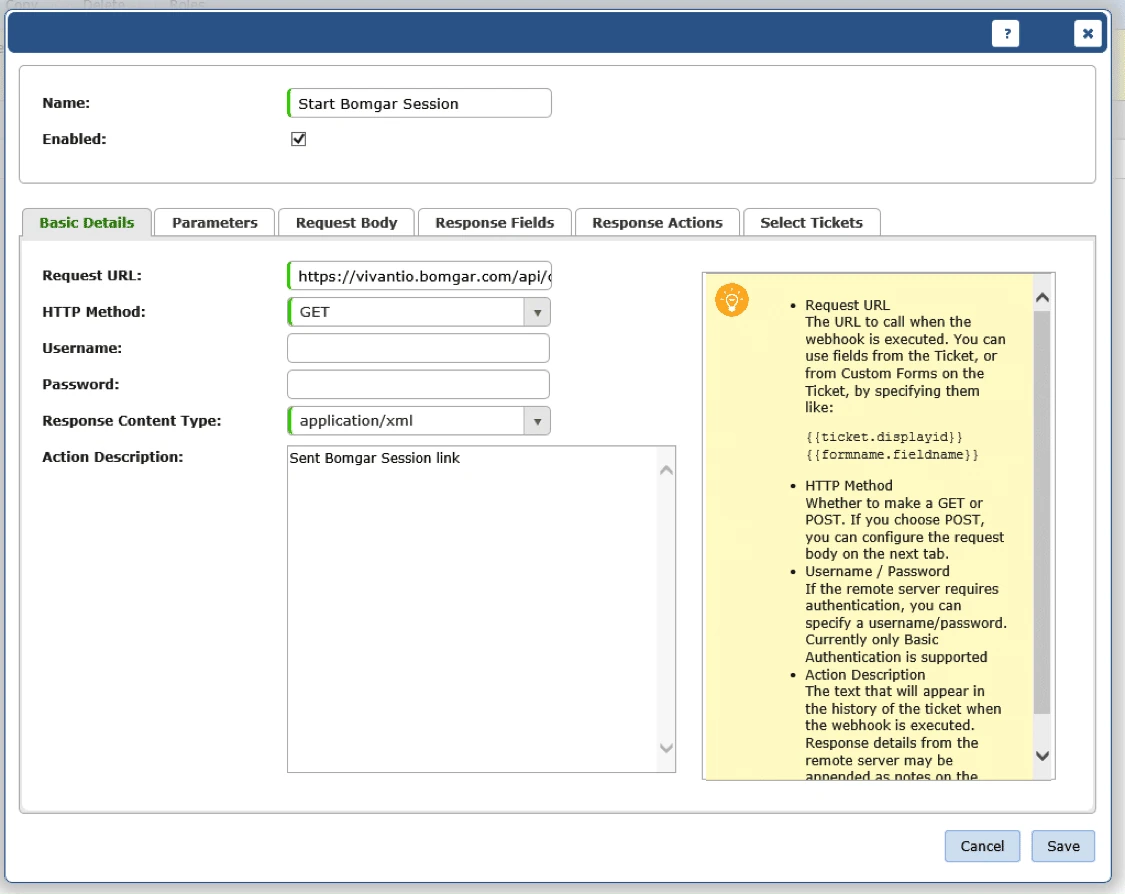Click into the Name field
Viewport: 1125px width, 895px height.
point(419,103)
